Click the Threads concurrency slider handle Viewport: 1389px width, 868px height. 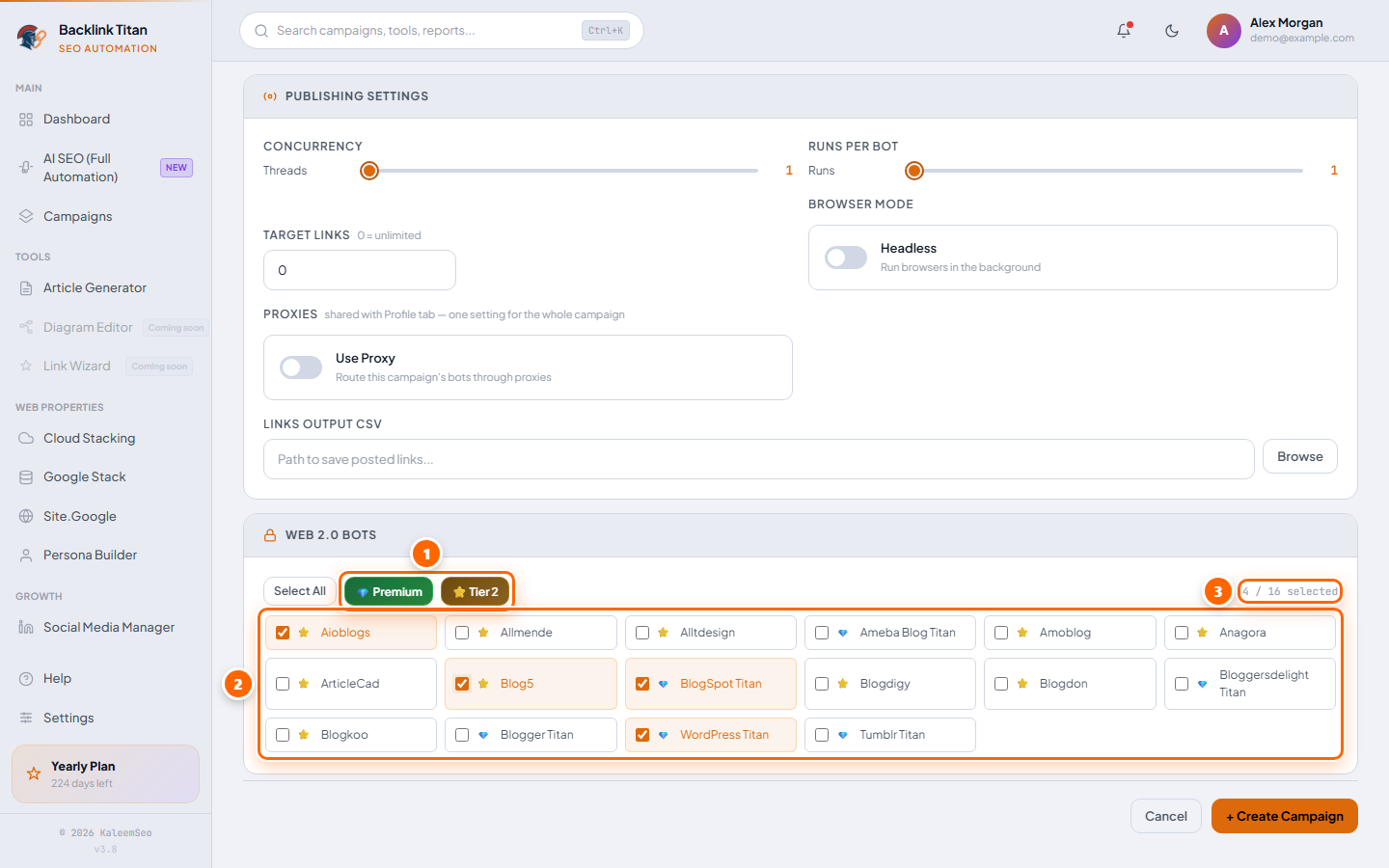click(369, 171)
